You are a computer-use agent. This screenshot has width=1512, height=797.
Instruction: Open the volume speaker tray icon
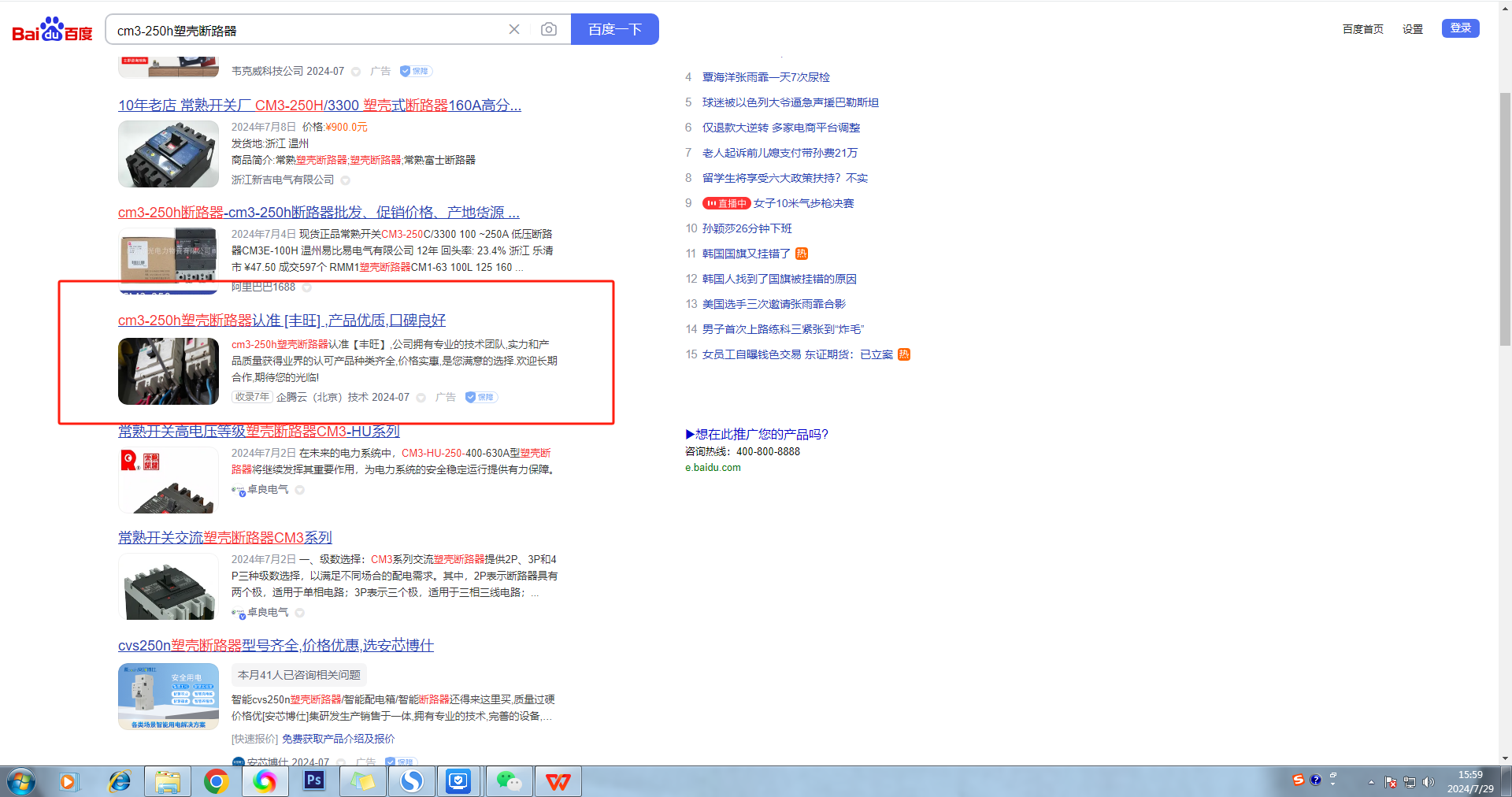click(1429, 782)
